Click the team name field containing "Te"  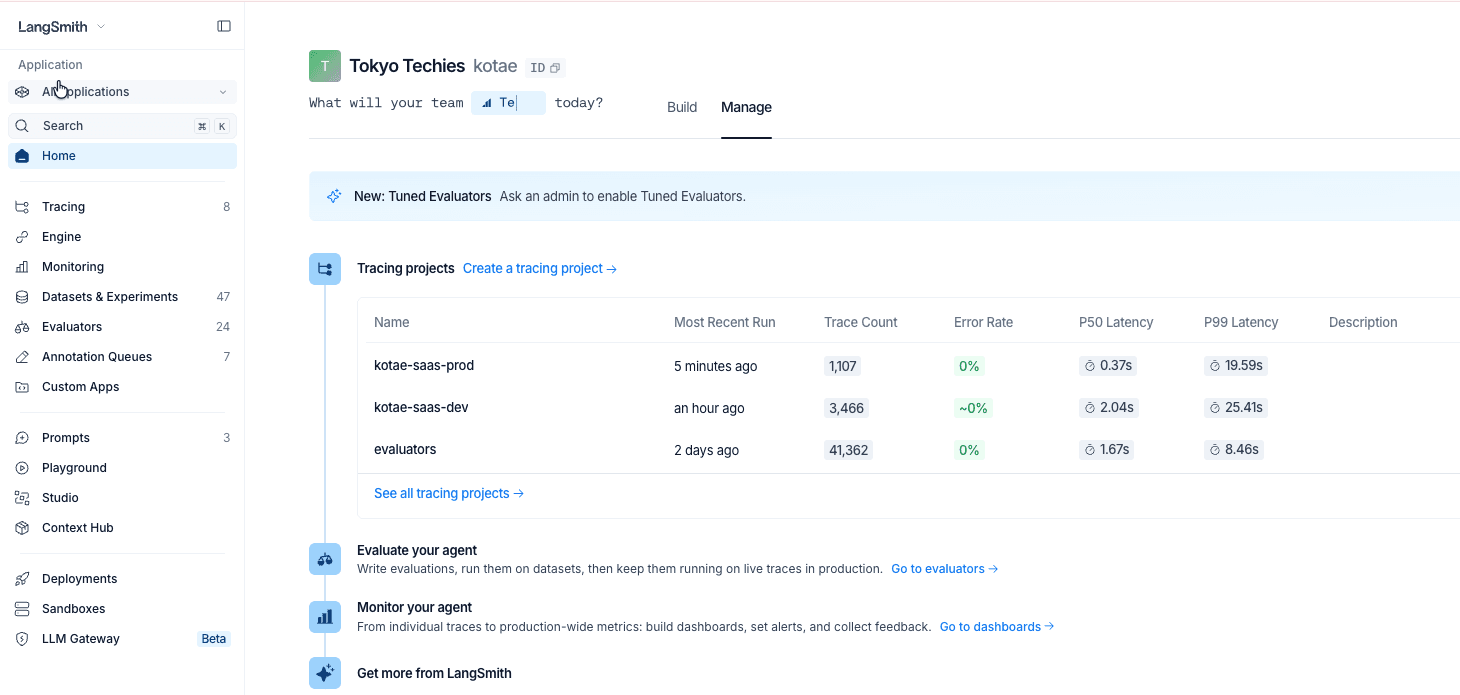508,103
